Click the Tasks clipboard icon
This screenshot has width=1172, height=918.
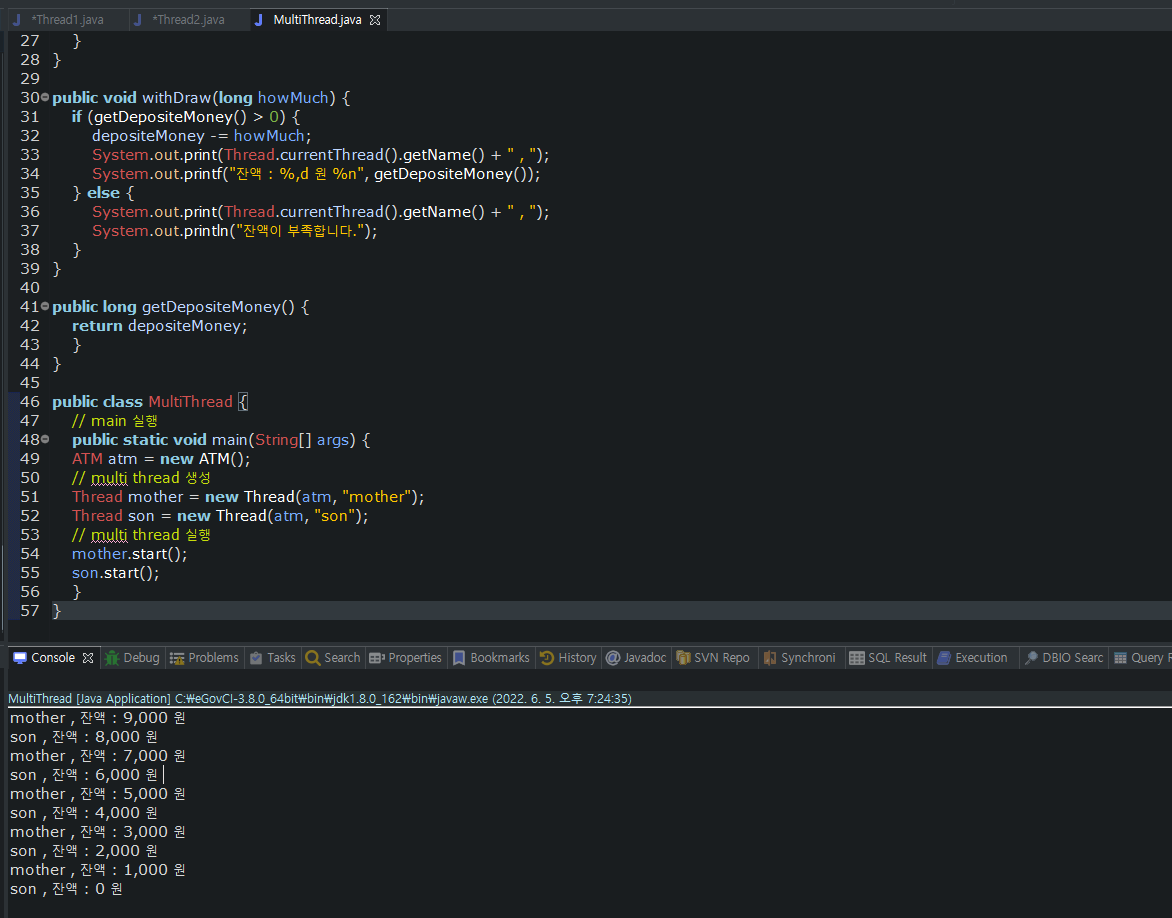pyautogui.click(x=256, y=658)
